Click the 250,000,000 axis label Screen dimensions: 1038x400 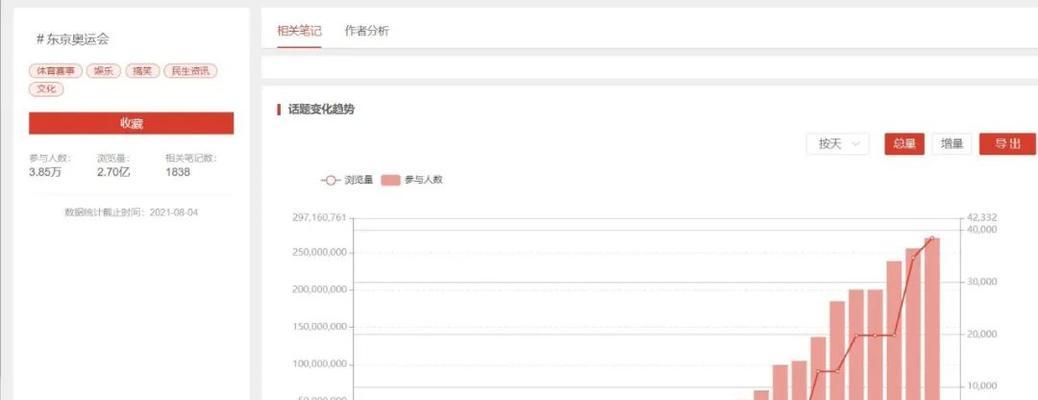319,252
